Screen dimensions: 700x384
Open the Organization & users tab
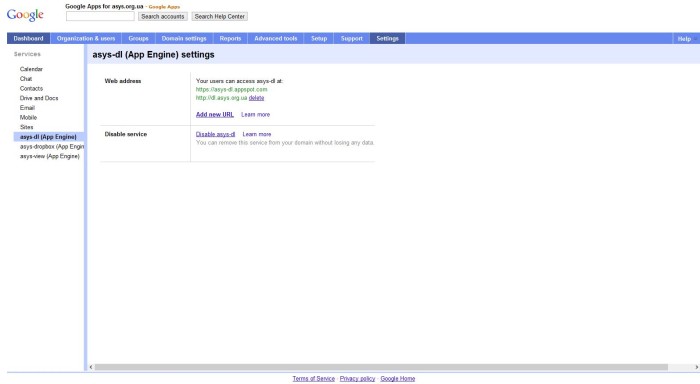click(x=86, y=38)
